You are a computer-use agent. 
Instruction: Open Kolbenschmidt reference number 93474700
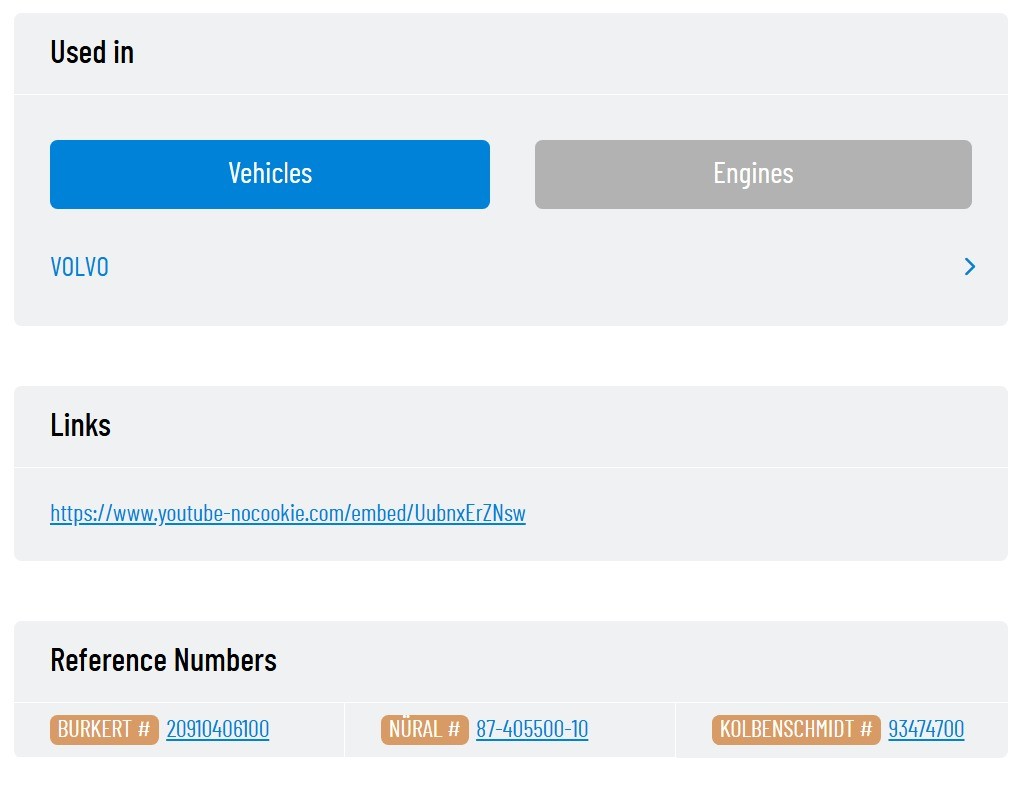pos(926,729)
